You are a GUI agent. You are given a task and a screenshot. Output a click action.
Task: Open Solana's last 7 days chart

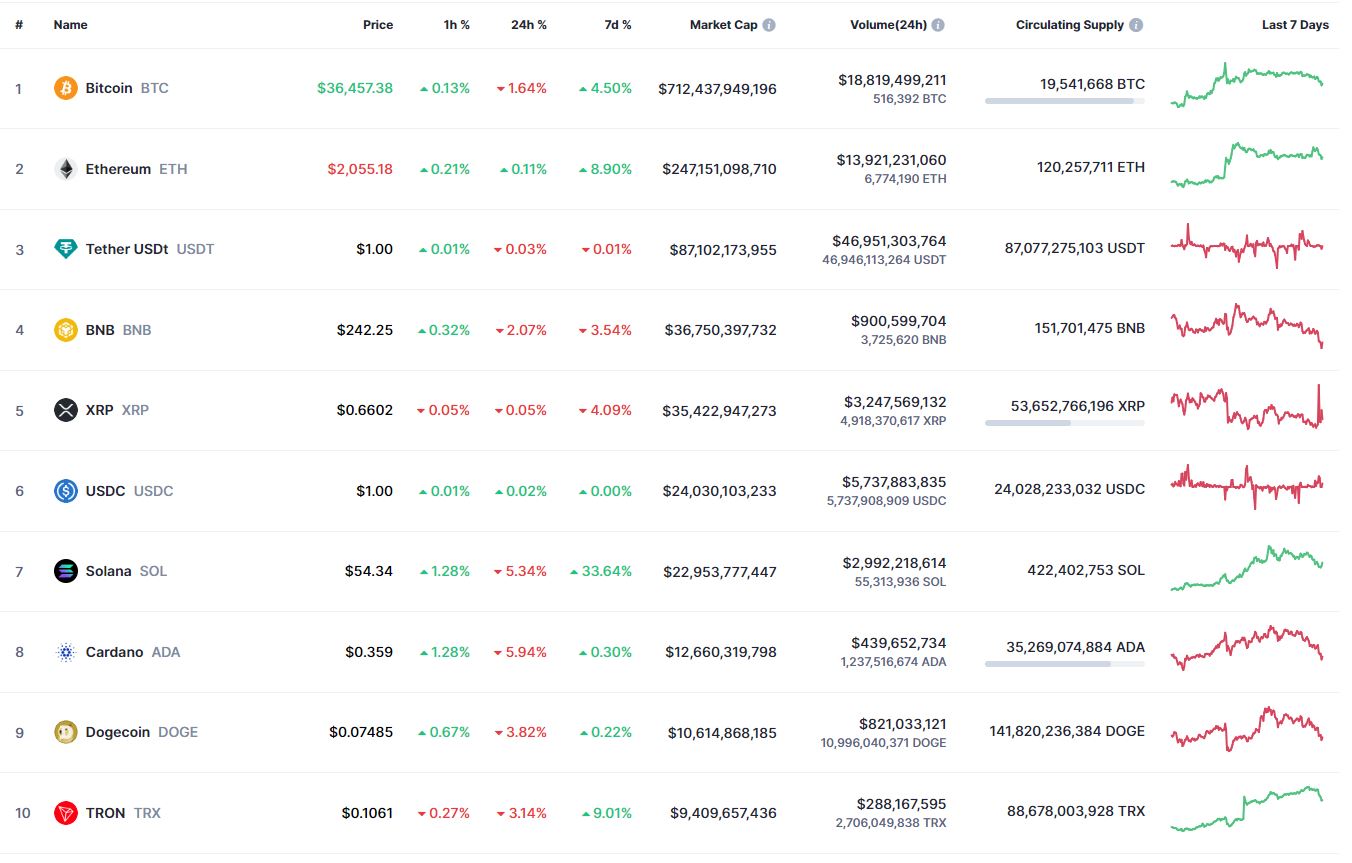(1247, 568)
